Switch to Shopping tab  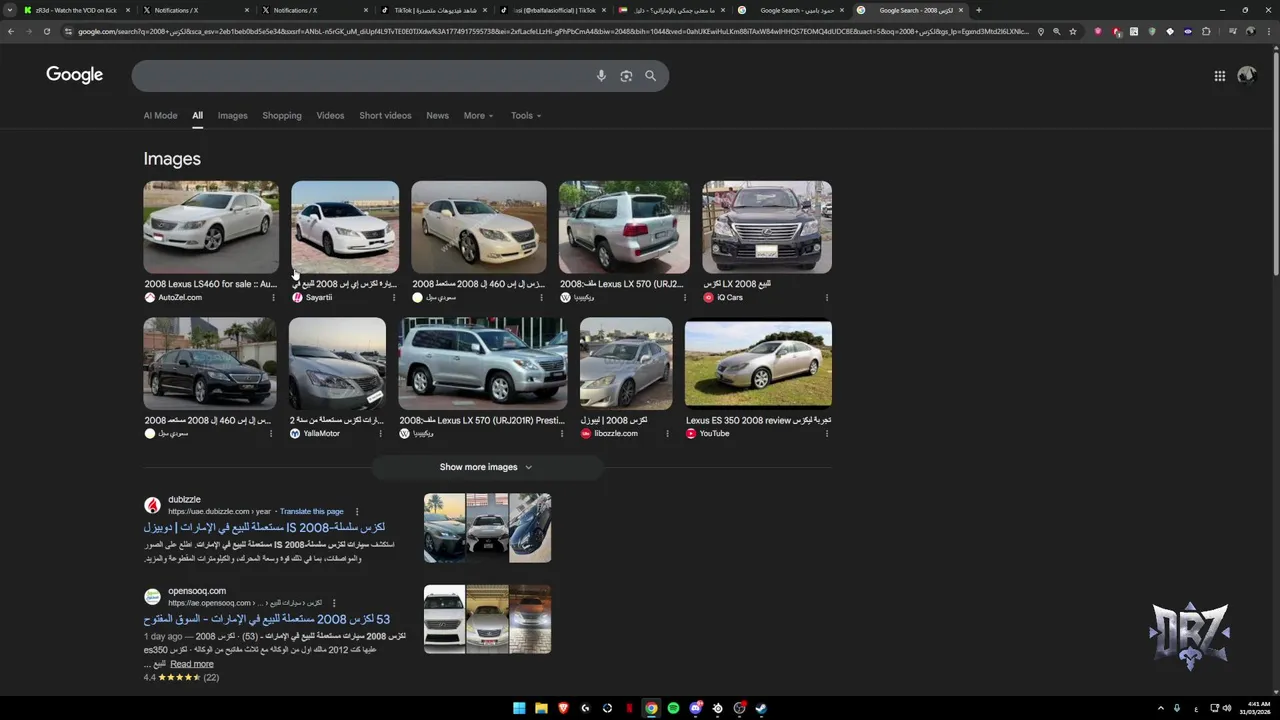point(282,116)
